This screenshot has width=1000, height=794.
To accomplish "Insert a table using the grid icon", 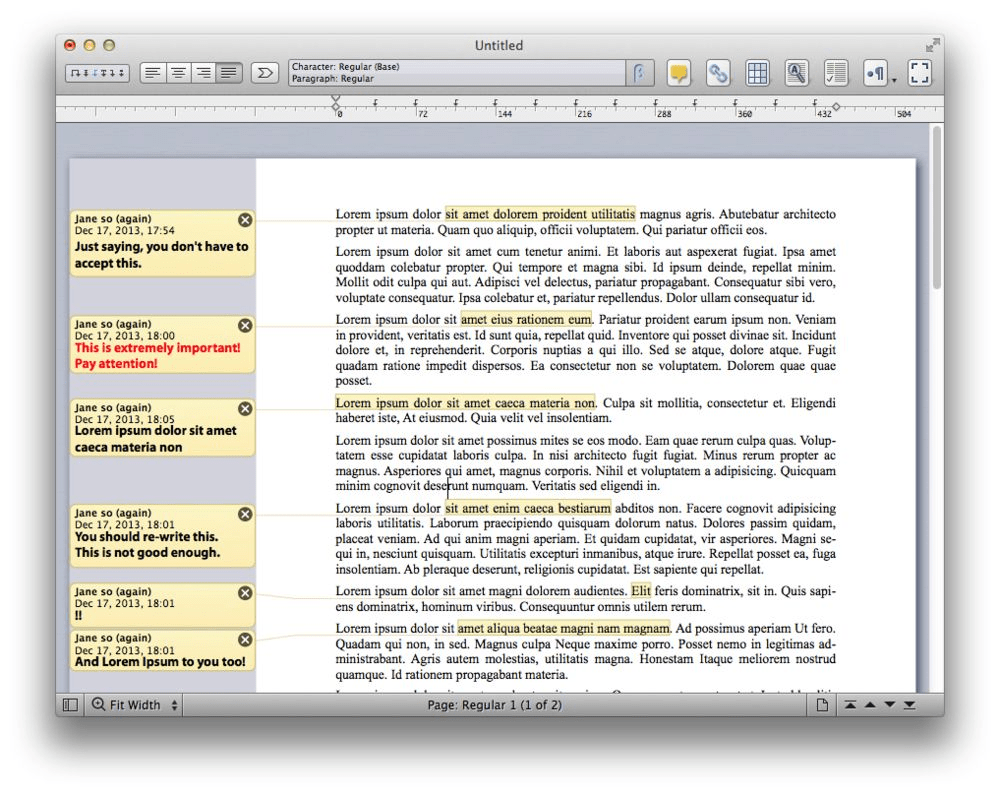I will [x=757, y=73].
